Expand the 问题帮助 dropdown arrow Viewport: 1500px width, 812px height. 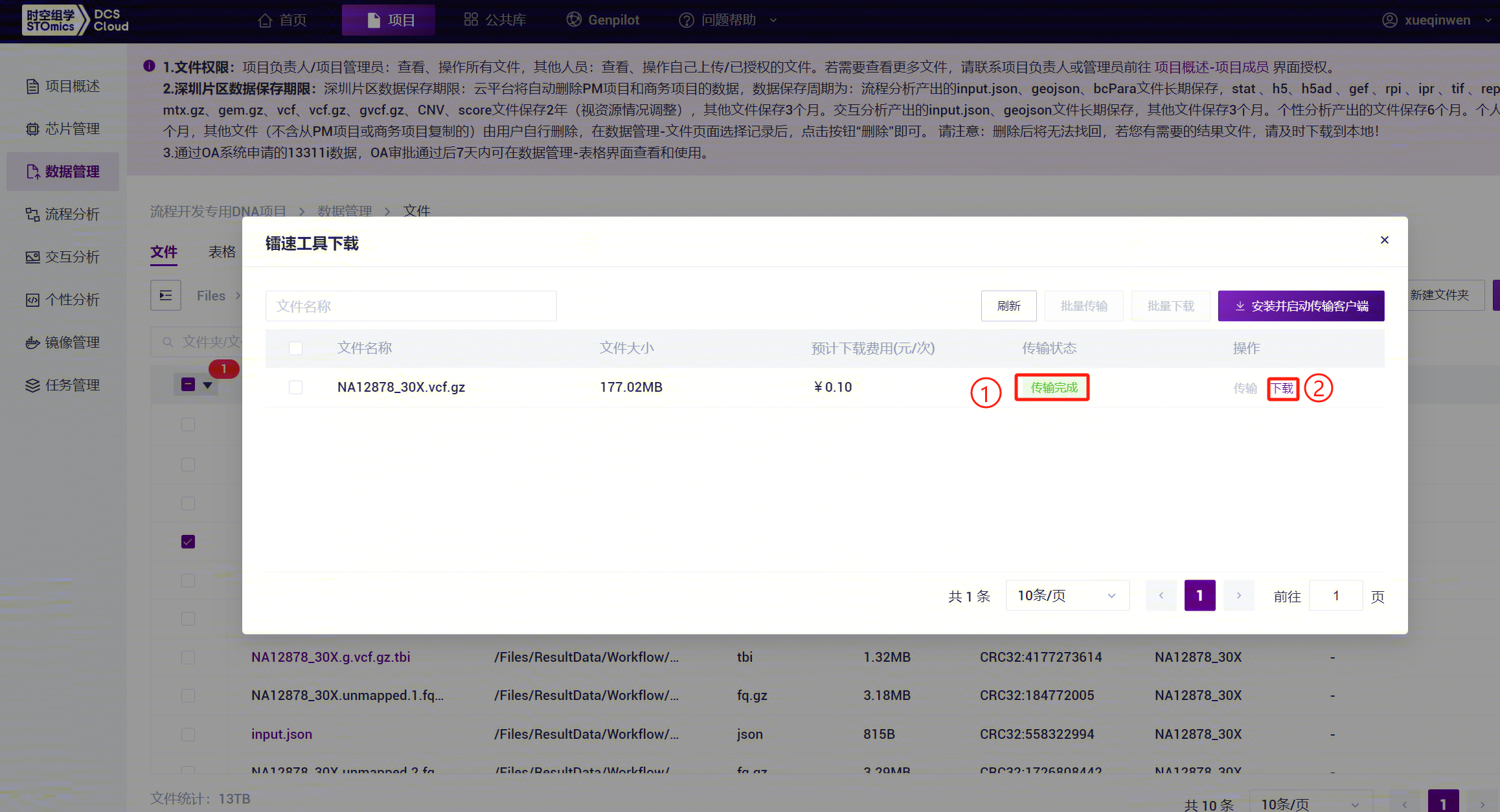pos(773,20)
